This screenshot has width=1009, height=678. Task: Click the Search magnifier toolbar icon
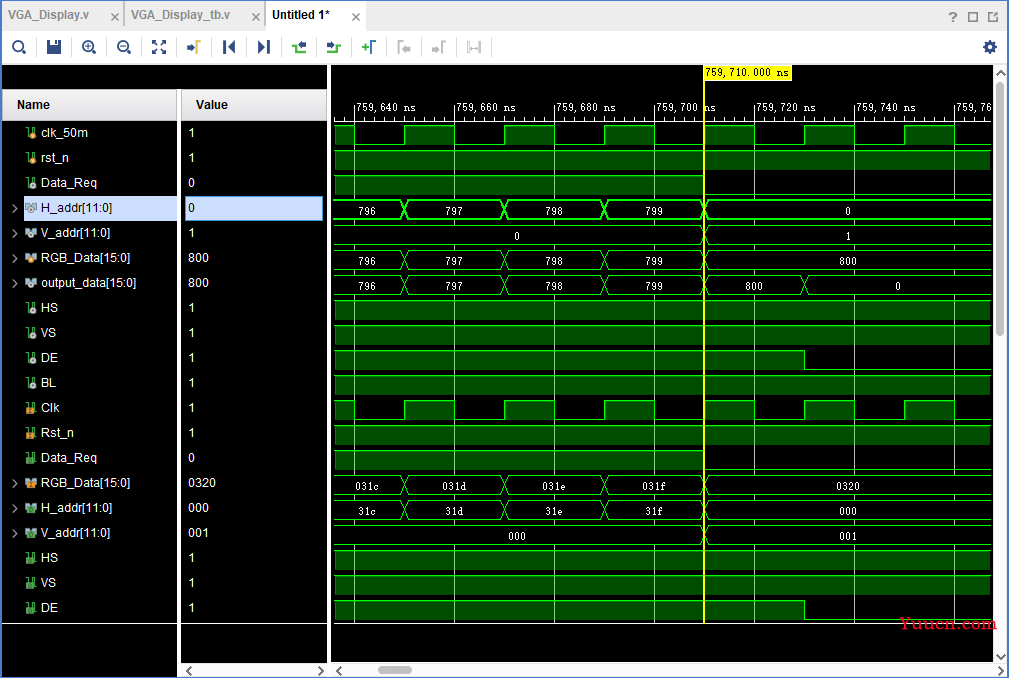(x=19, y=47)
